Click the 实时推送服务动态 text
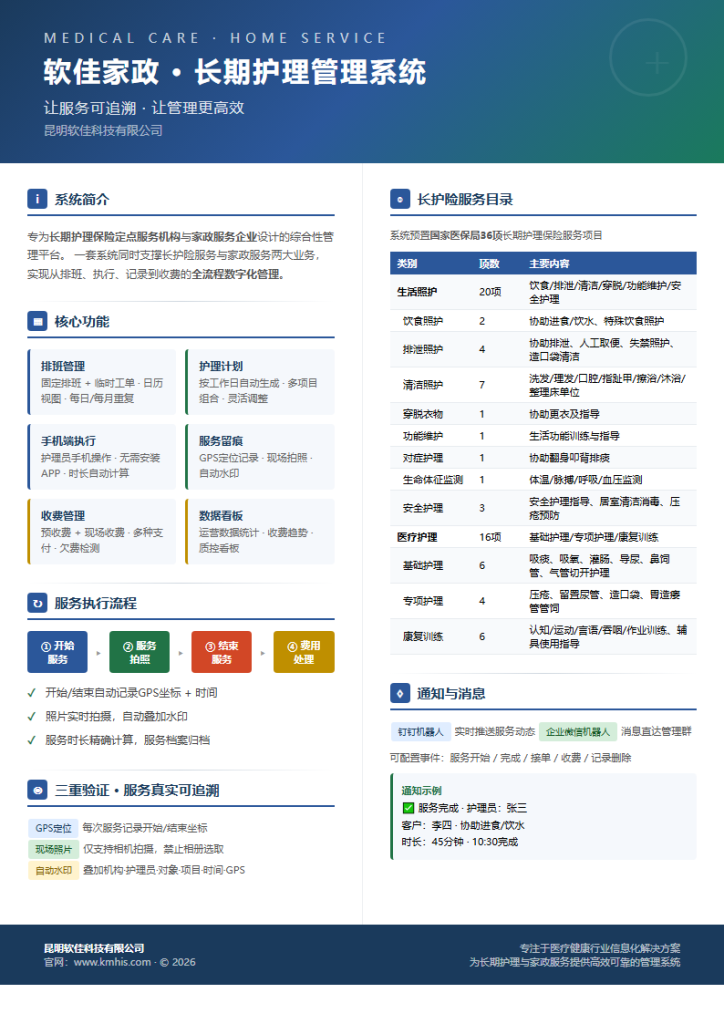Viewport: 724px width, 1024px height. coord(494,731)
